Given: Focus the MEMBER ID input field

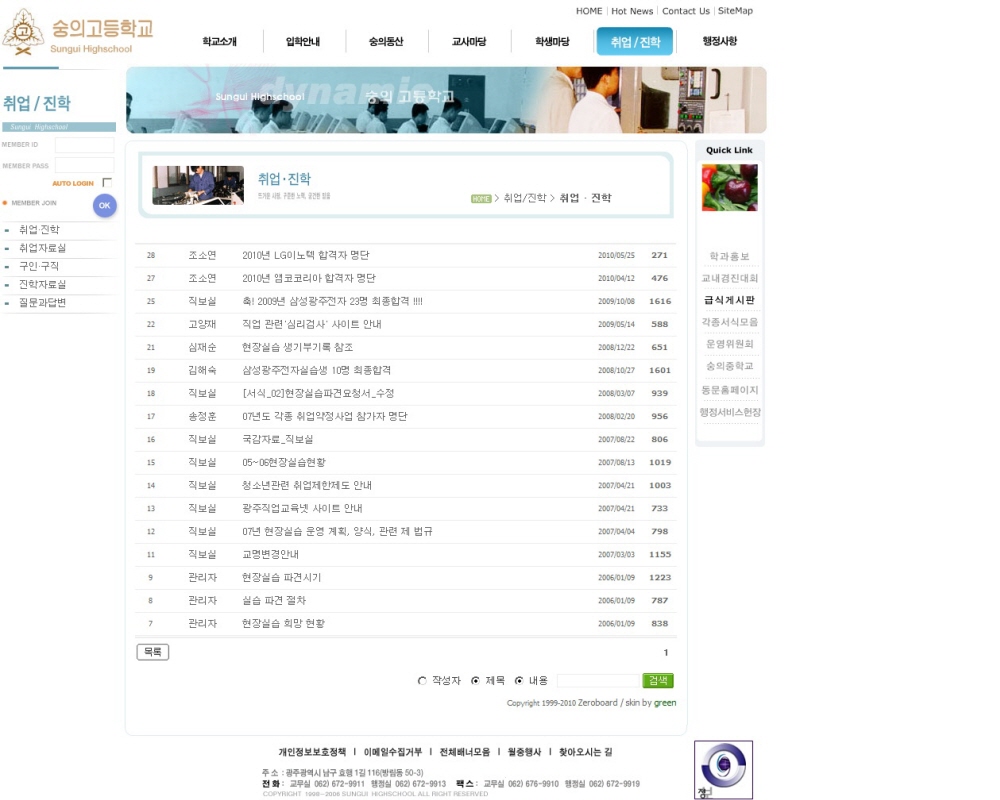Looking at the screenshot, I should [84, 145].
